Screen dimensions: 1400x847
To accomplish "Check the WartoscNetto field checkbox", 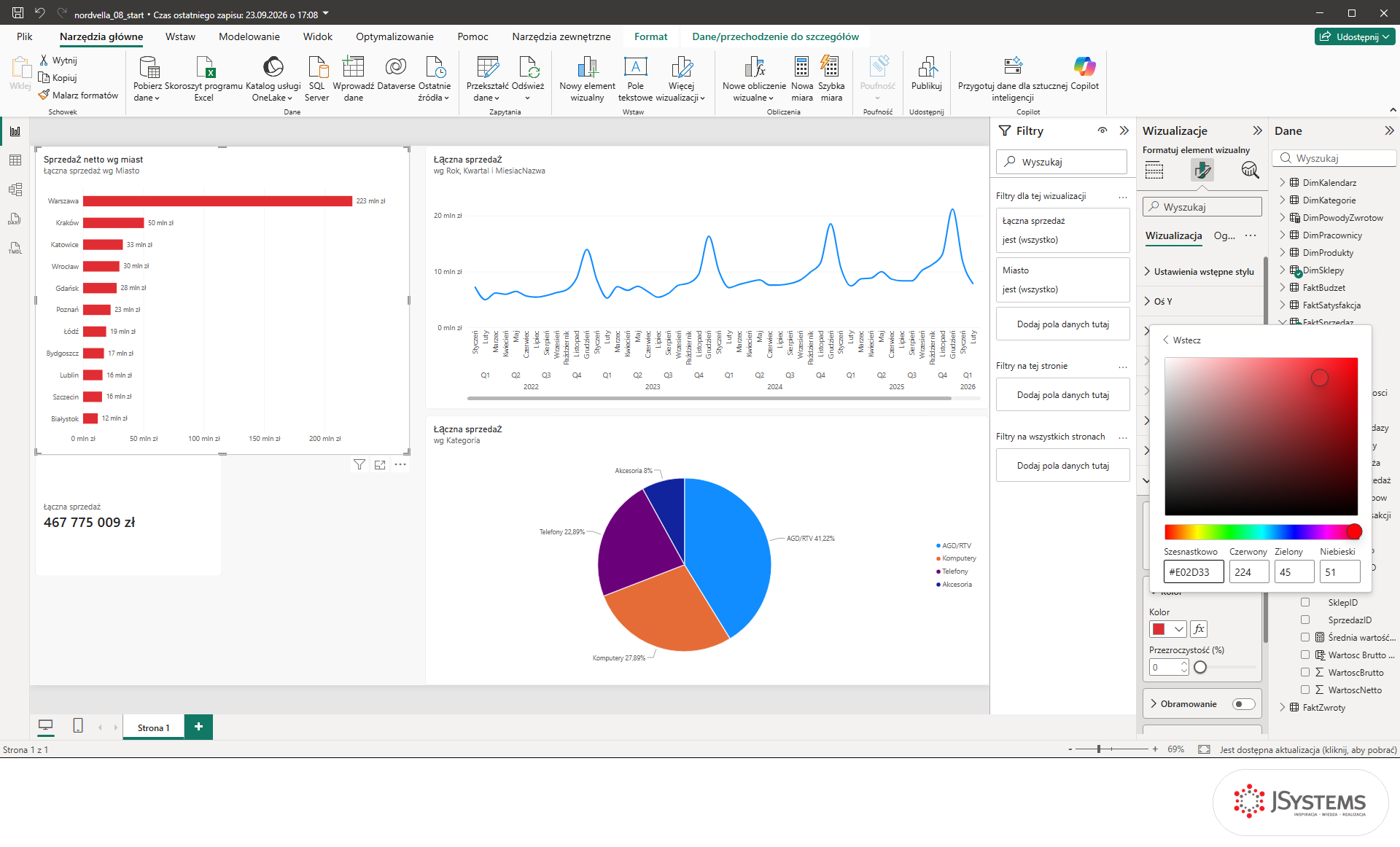I will tap(1305, 690).
